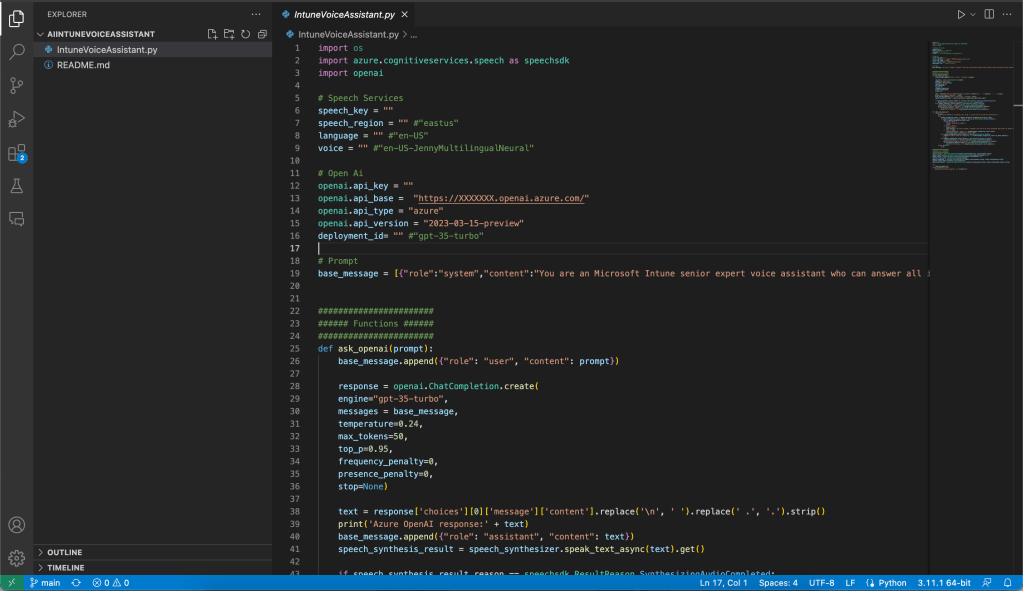Collapse all folders in Explorer
This screenshot has height=591, width=1023.
(x=262, y=34)
